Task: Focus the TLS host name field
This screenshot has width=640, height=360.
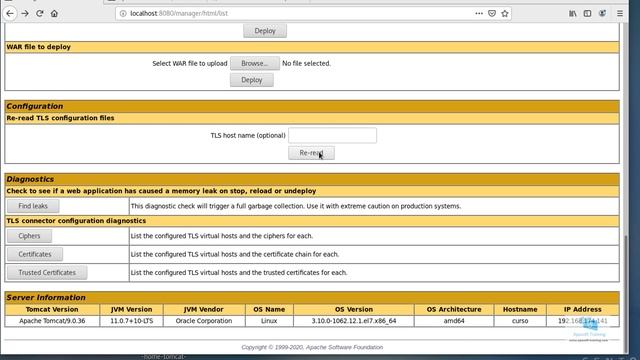Action: (x=332, y=135)
